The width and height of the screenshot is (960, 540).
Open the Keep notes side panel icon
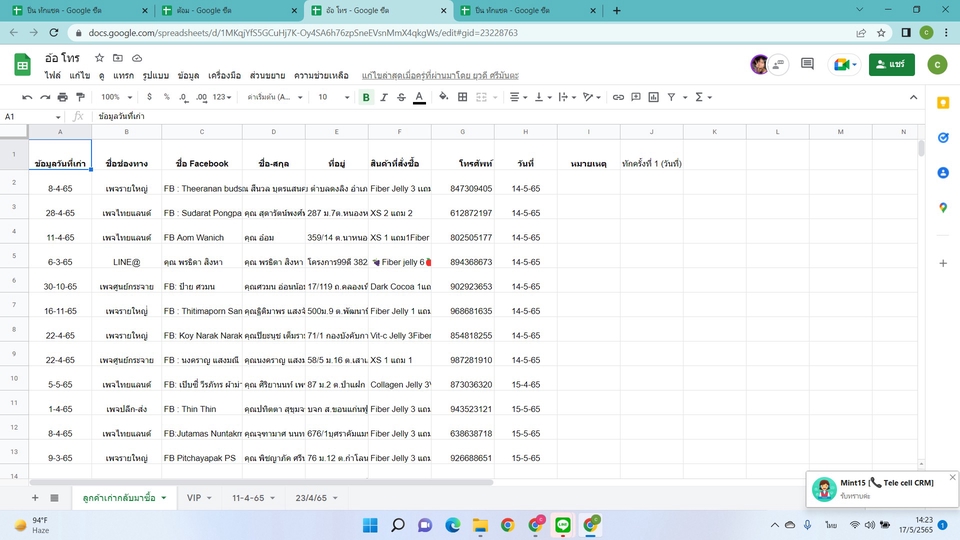(x=943, y=103)
